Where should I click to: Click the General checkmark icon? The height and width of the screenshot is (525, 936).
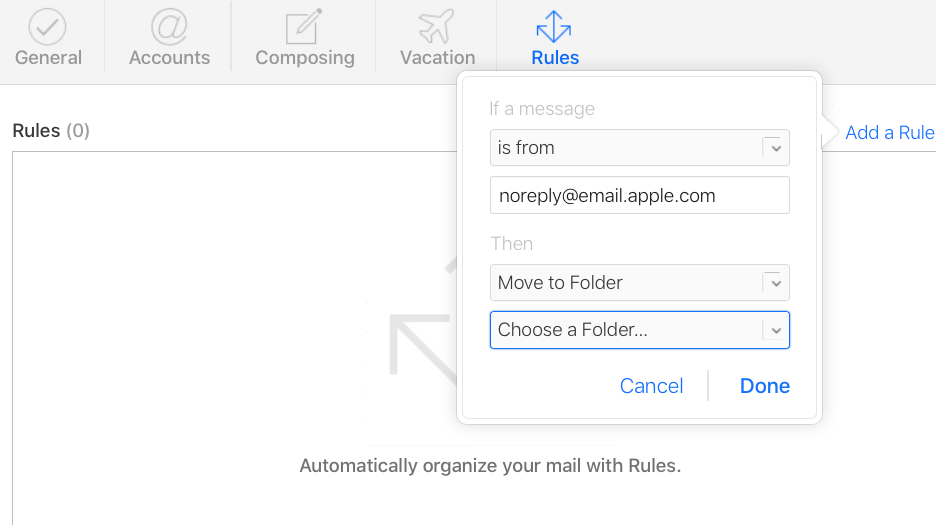click(48, 26)
